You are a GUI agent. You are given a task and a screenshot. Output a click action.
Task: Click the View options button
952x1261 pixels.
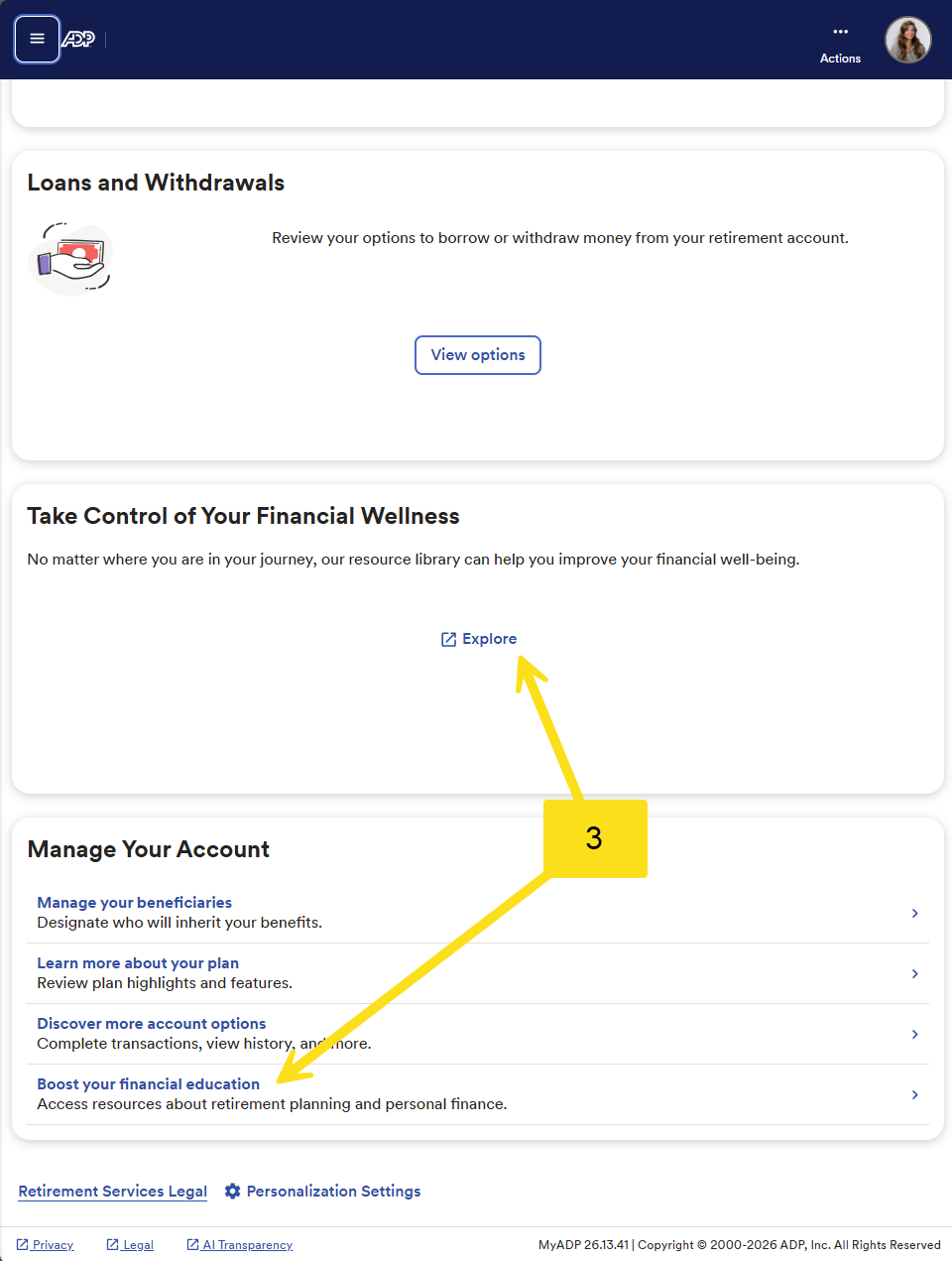pos(478,355)
